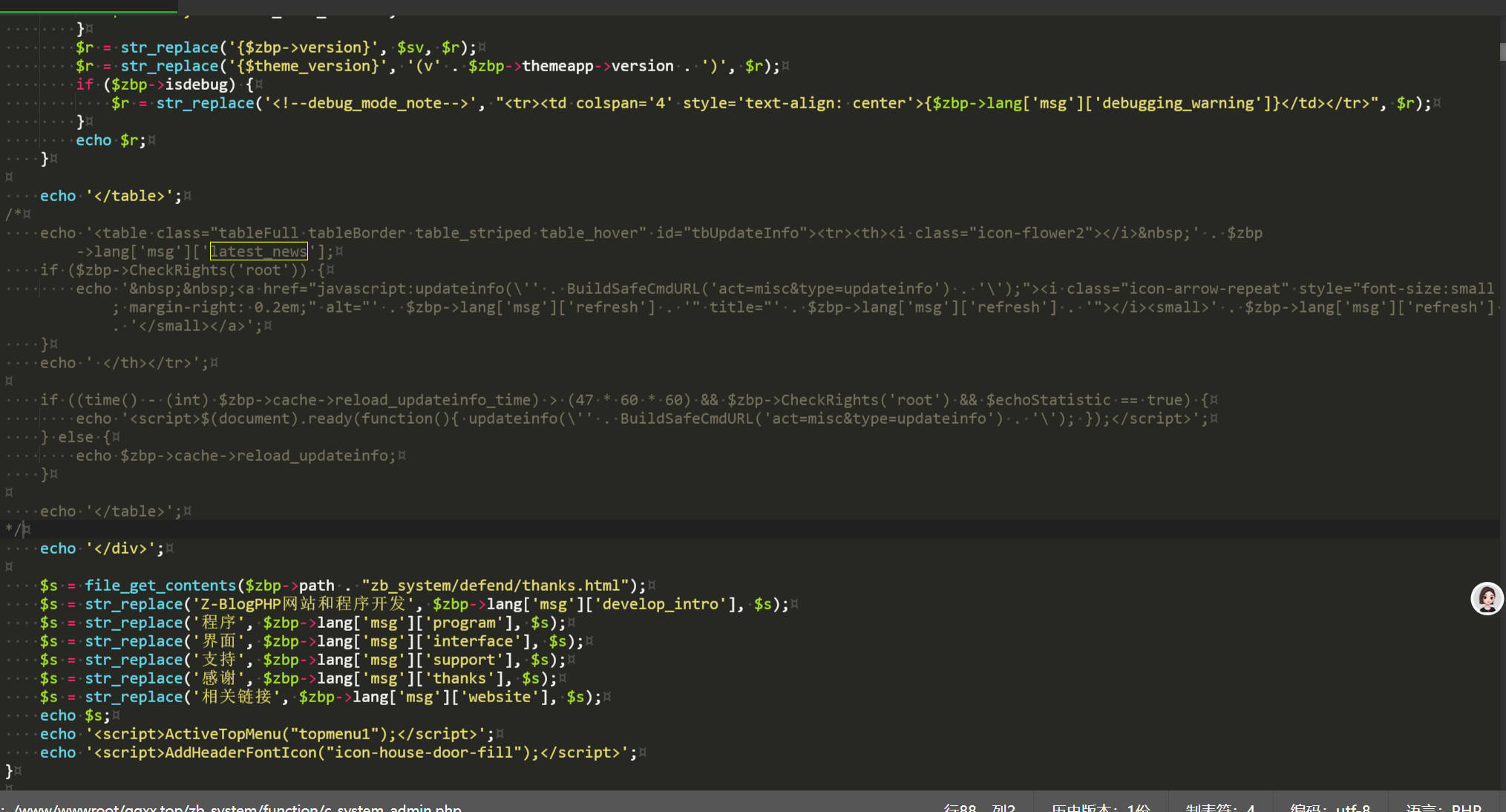Click the highlighted 'latest_news' text
1506x812 pixels.
tap(258, 252)
